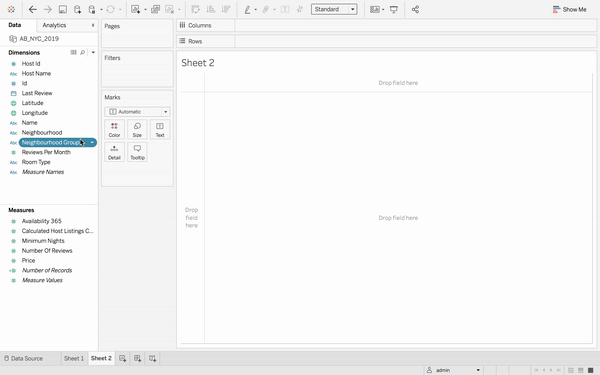Click the Redo forward arrow

(x=47, y=9)
